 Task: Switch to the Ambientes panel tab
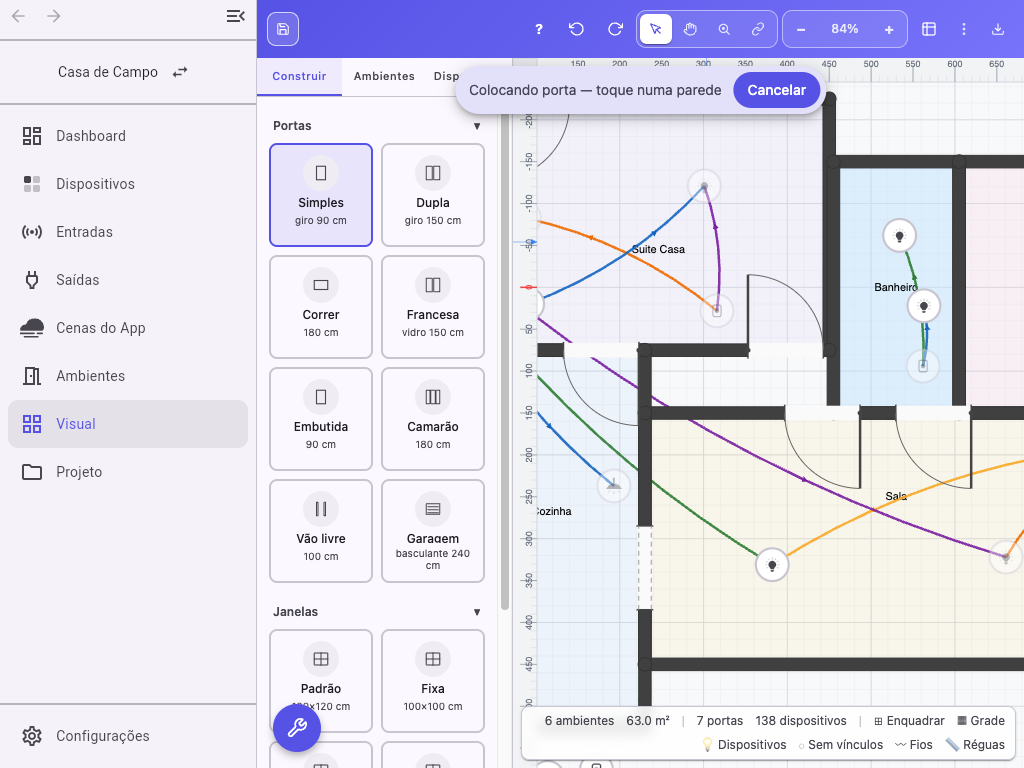(384, 76)
